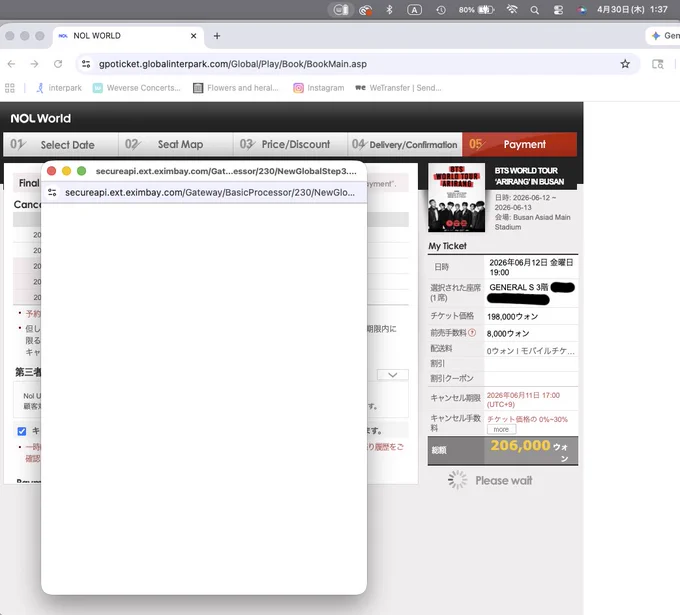This screenshot has width=680, height=615.
Task: Click the 198,000ウォン ticket price value
Action: pyautogui.click(x=512, y=317)
